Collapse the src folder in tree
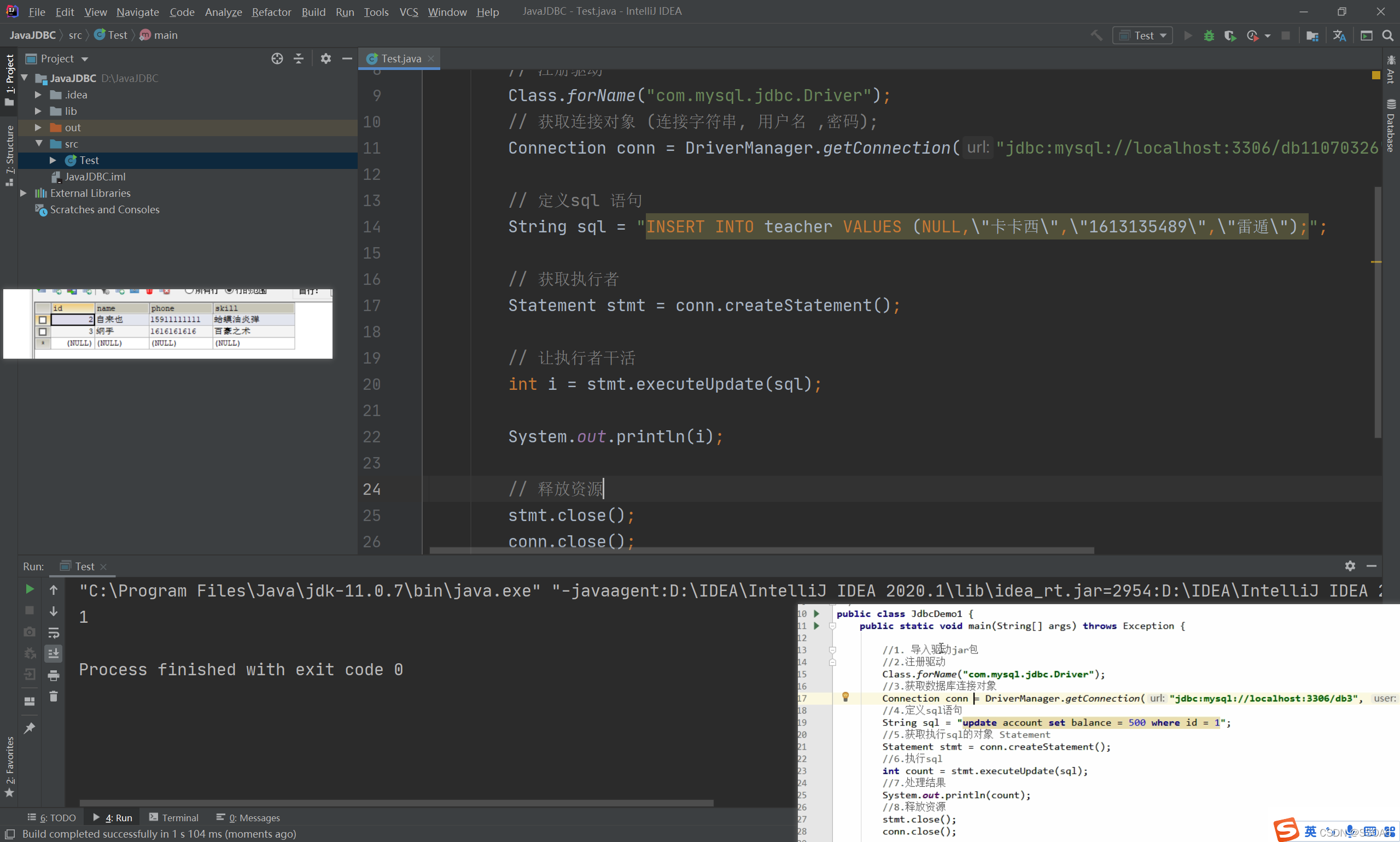Screen dimensions: 1400x842 click(39, 144)
